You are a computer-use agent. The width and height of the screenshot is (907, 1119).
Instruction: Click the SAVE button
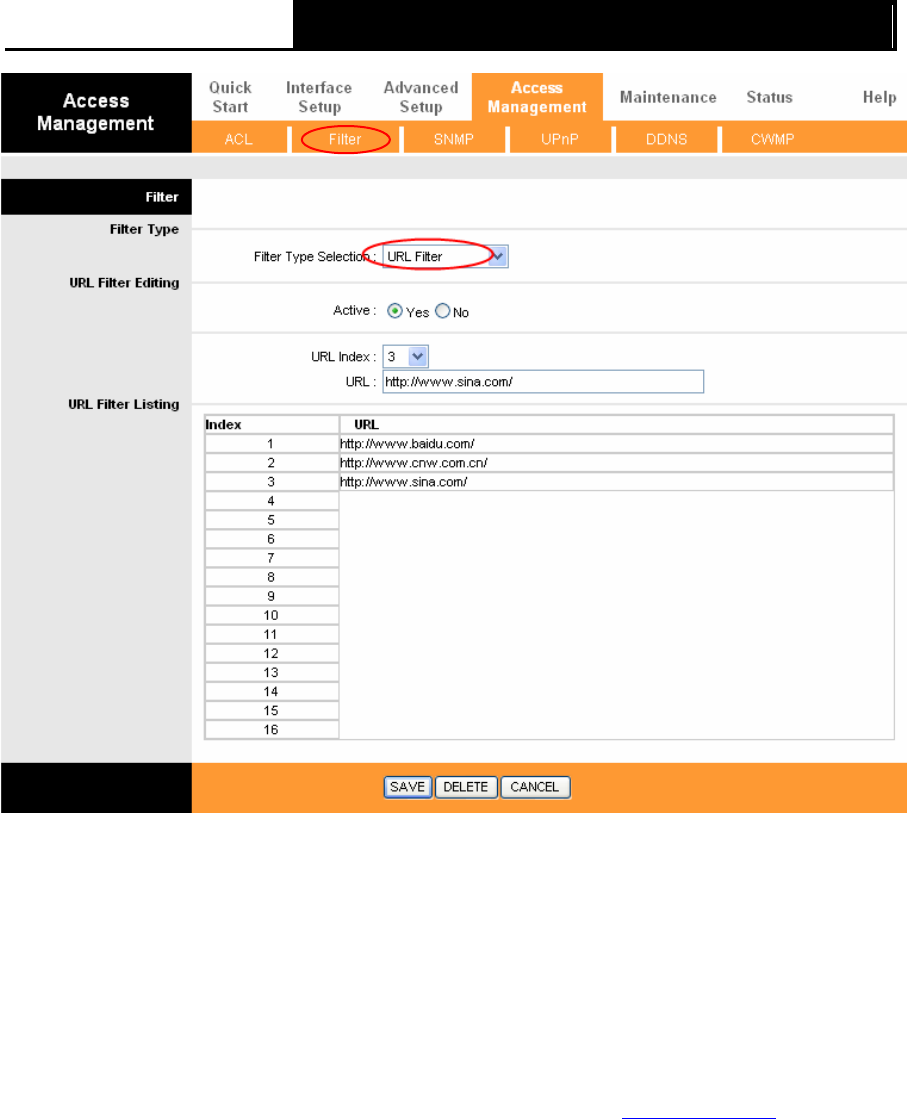(407, 787)
